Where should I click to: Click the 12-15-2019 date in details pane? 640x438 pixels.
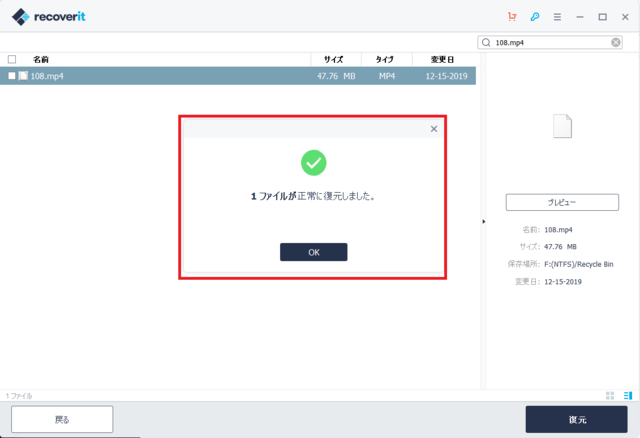[563, 282]
